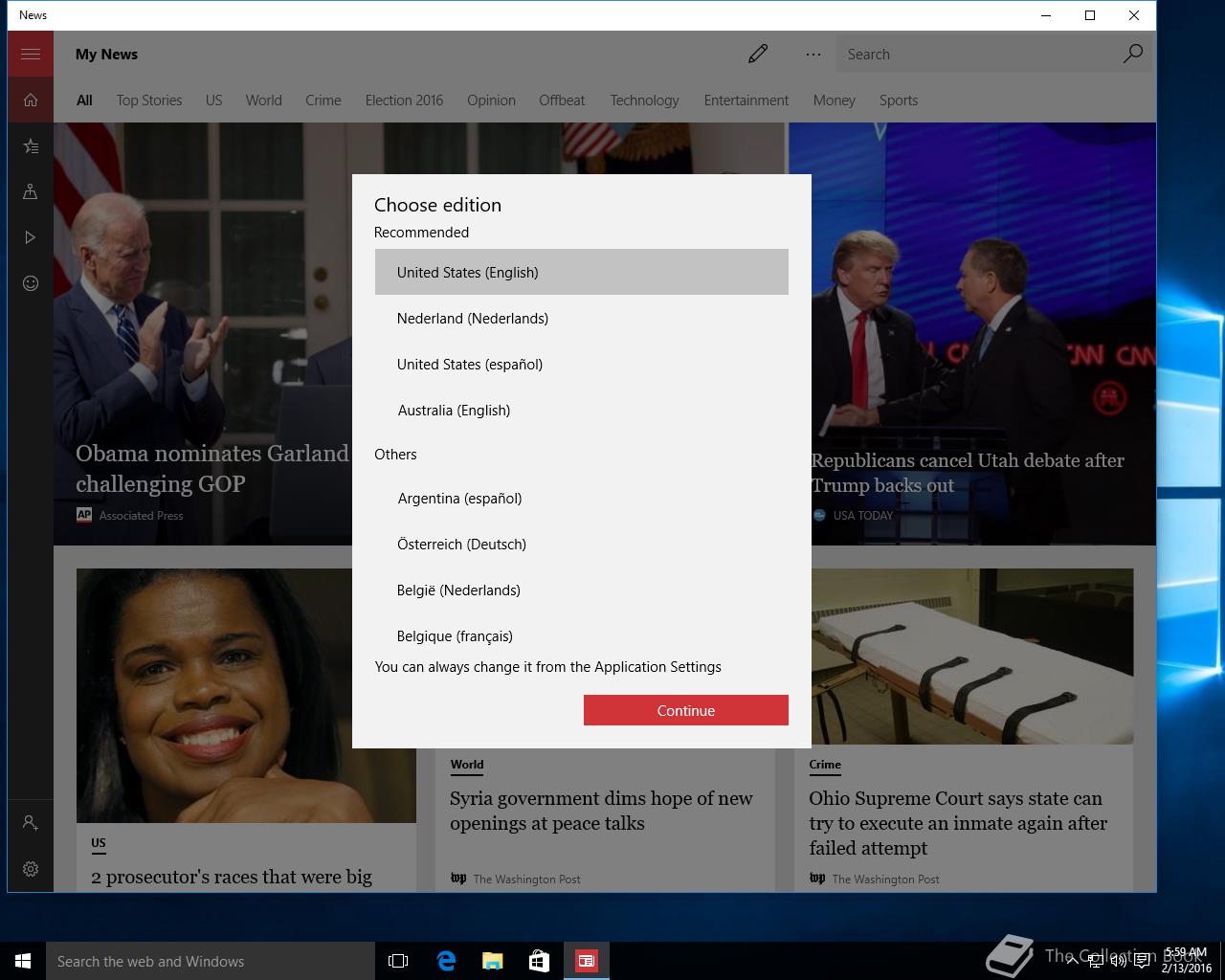This screenshot has height=980, width=1225.
Task: Select Nederland (Nederlands) edition
Action: (x=582, y=318)
